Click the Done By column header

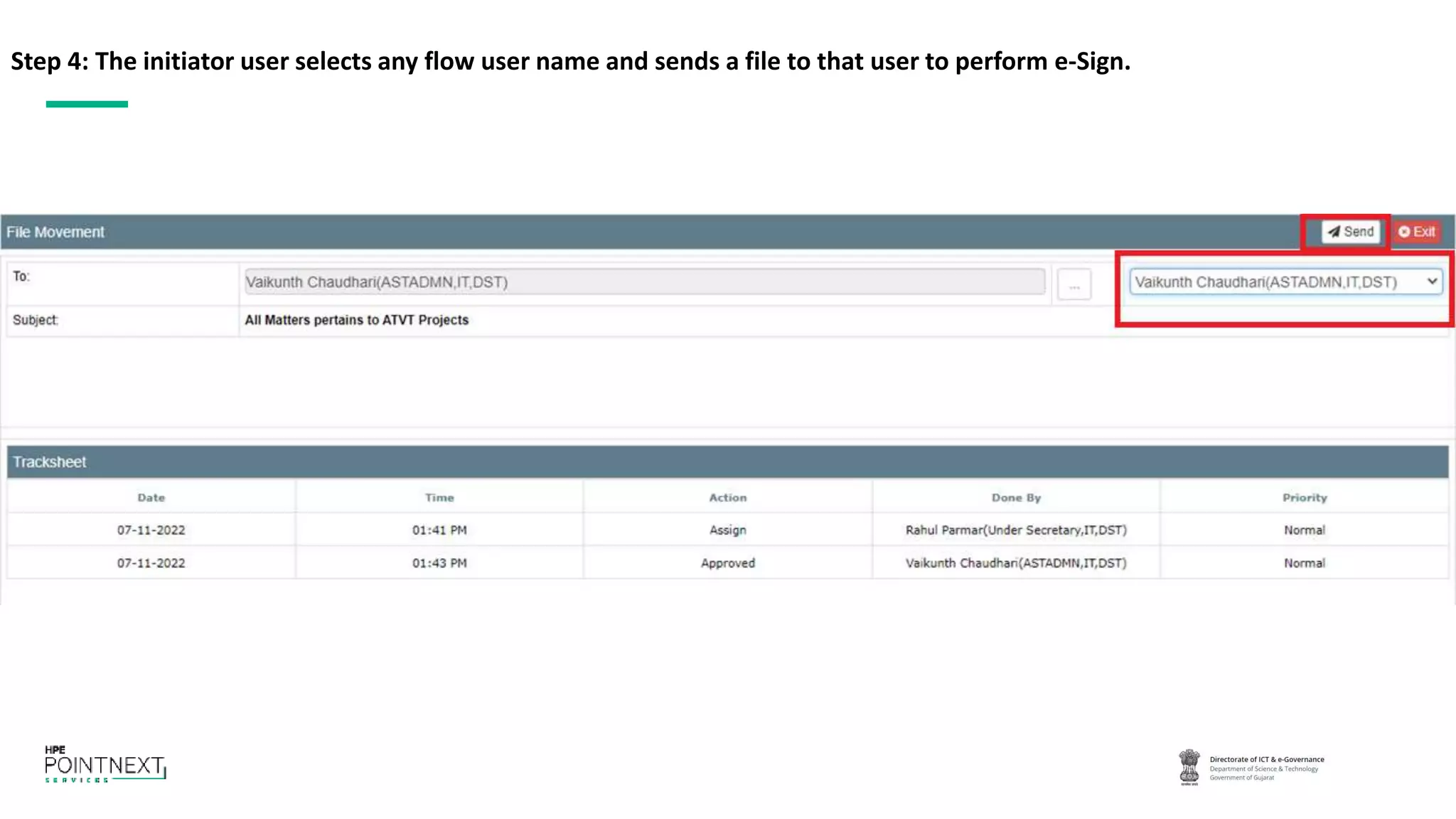coord(1016,498)
